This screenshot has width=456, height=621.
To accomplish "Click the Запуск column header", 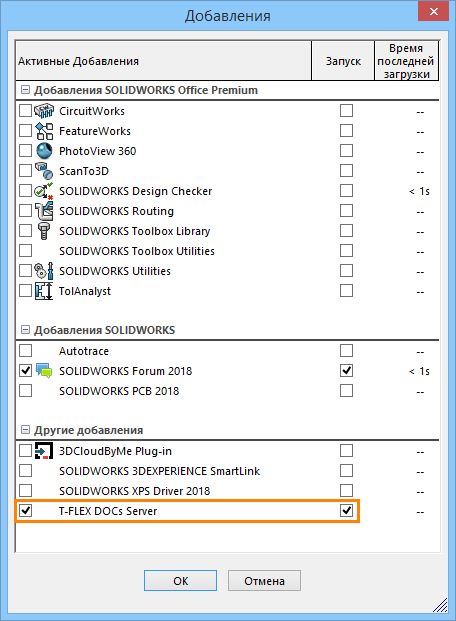I will (x=343, y=61).
